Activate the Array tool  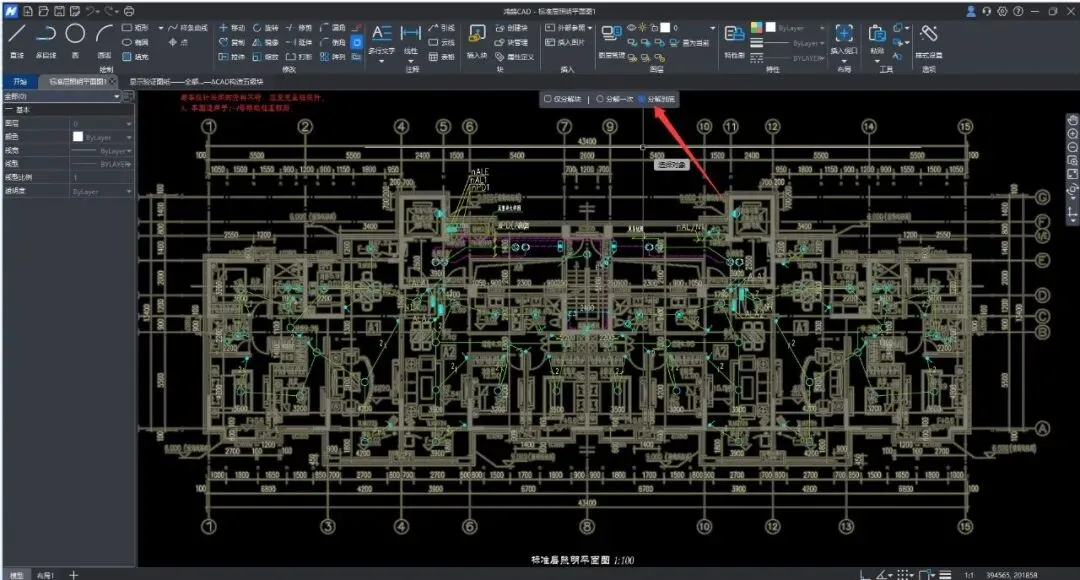pos(333,56)
